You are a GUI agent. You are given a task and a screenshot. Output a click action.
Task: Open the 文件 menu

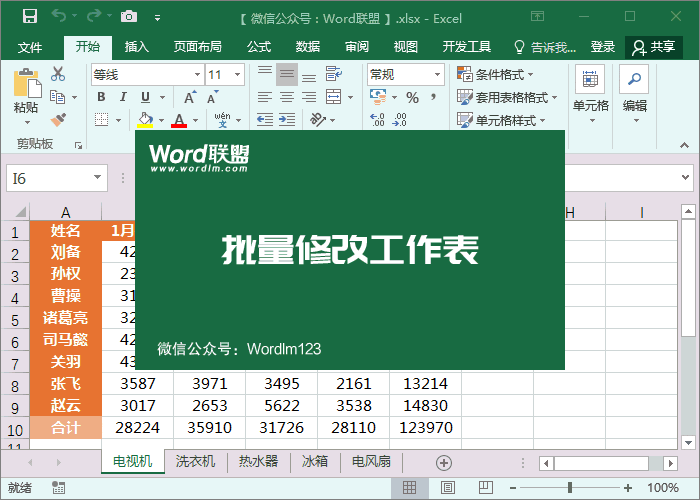click(30, 47)
